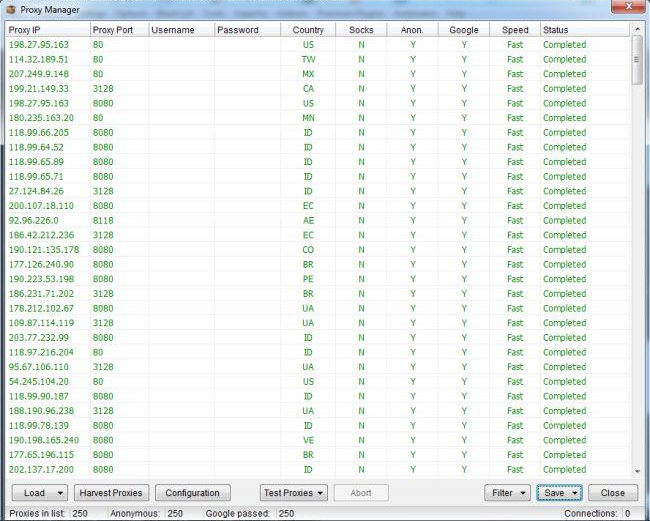
Task: Click the Proxy Manager title bar icon
Action: click(11, 10)
